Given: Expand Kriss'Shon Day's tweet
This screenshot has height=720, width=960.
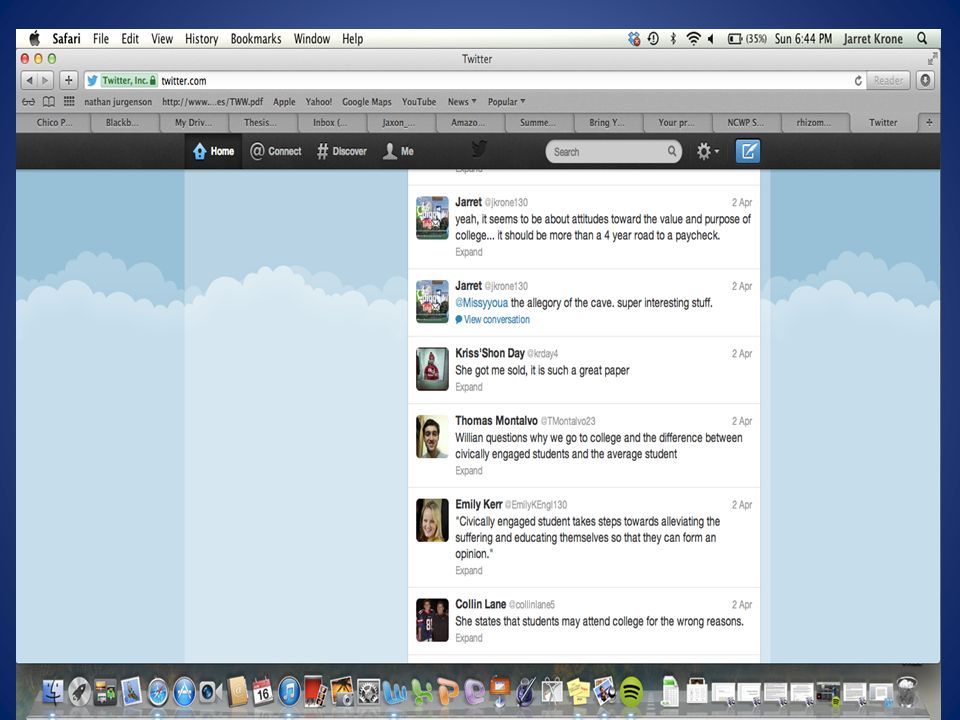Looking at the screenshot, I should coord(468,387).
